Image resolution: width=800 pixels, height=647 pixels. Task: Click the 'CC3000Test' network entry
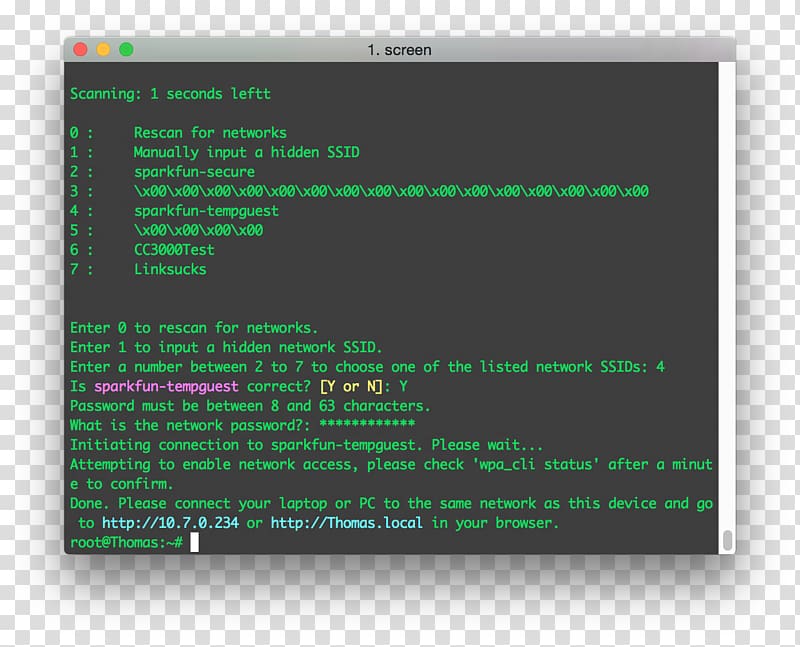coord(174,250)
